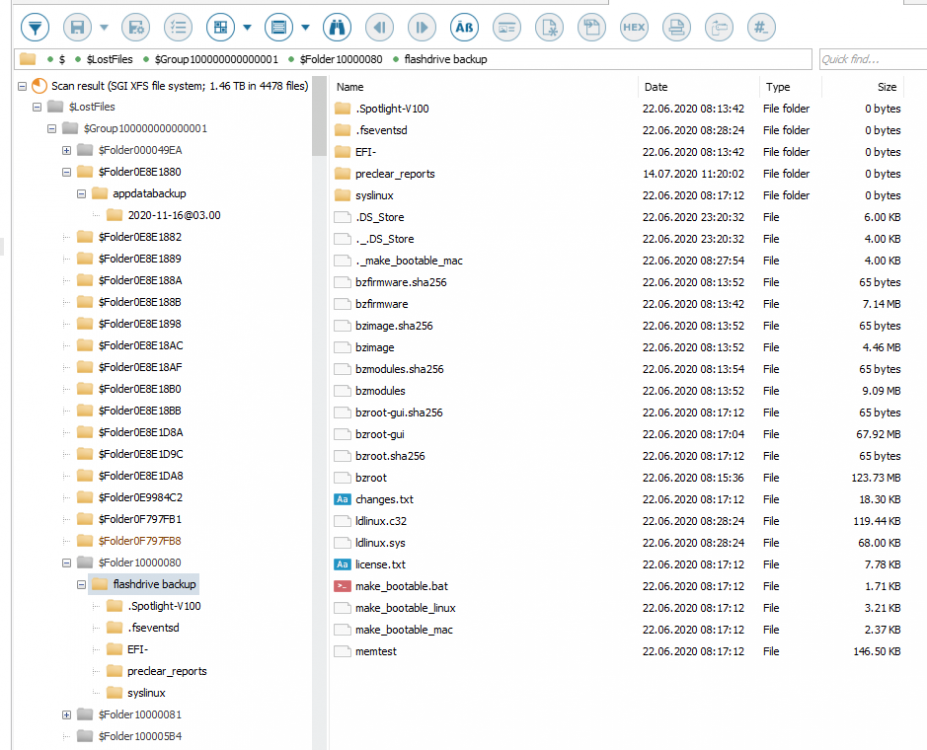Open the list view dropdown arrow

point(305,27)
